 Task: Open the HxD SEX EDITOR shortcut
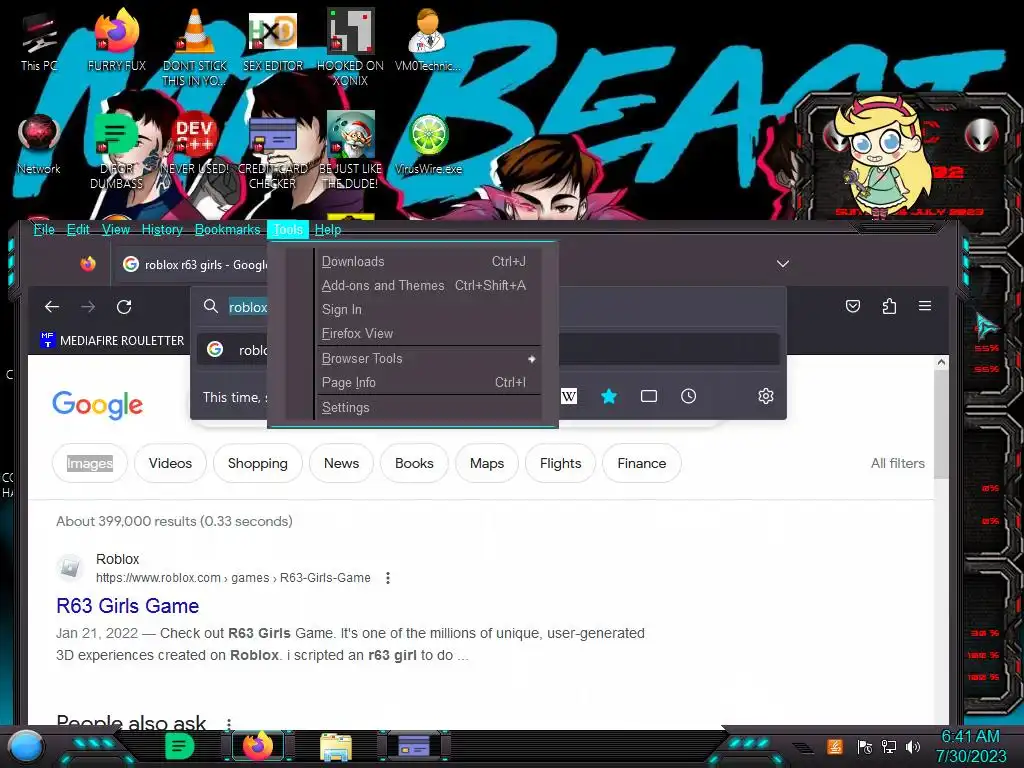pyautogui.click(x=272, y=42)
